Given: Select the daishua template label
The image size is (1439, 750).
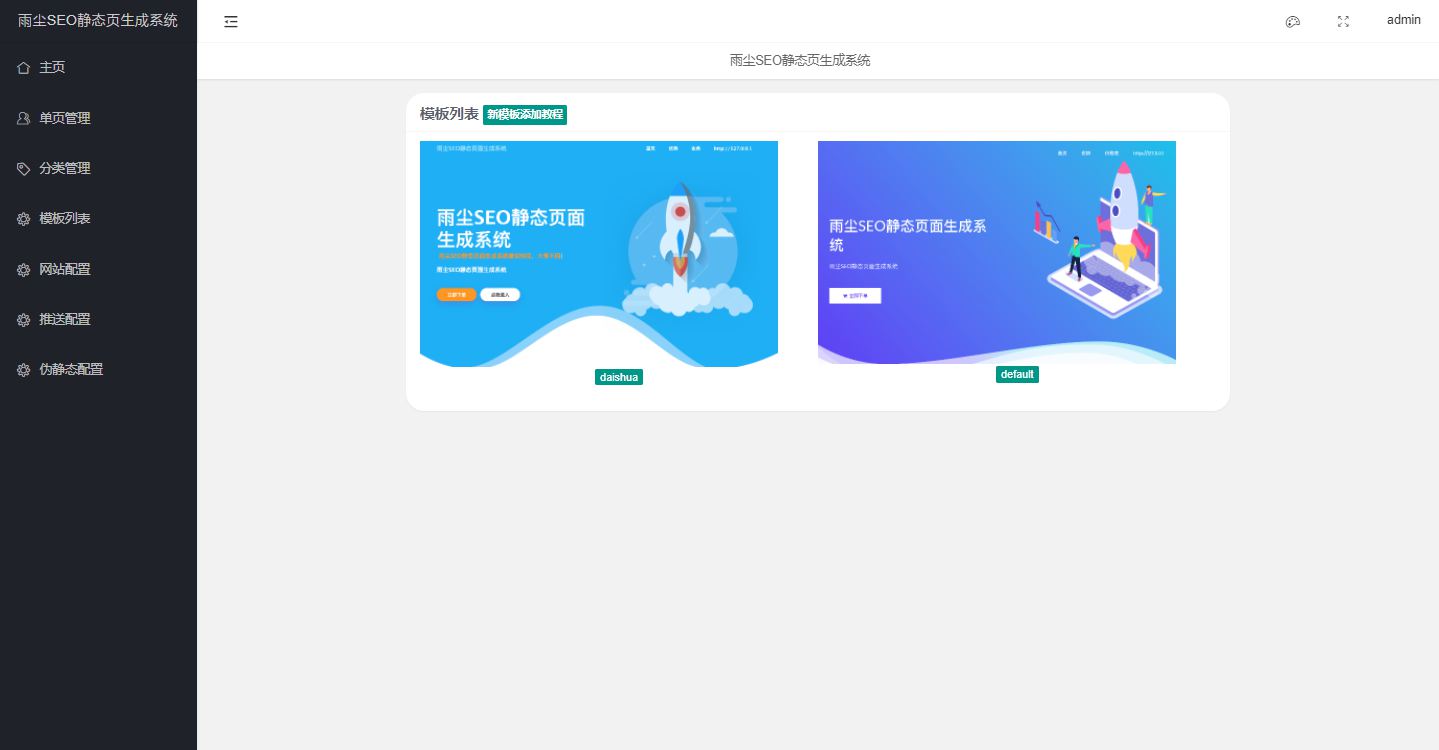Looking at the screenshot, I should coord(618,377).
